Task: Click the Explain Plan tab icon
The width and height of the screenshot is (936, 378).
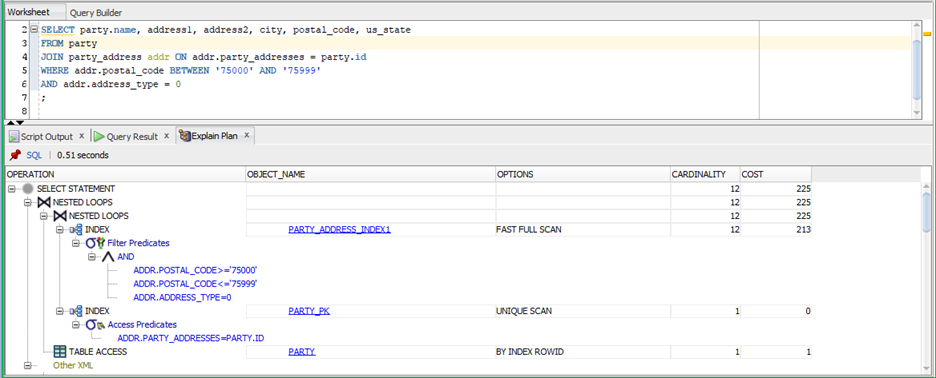Action: coord(185,136)
